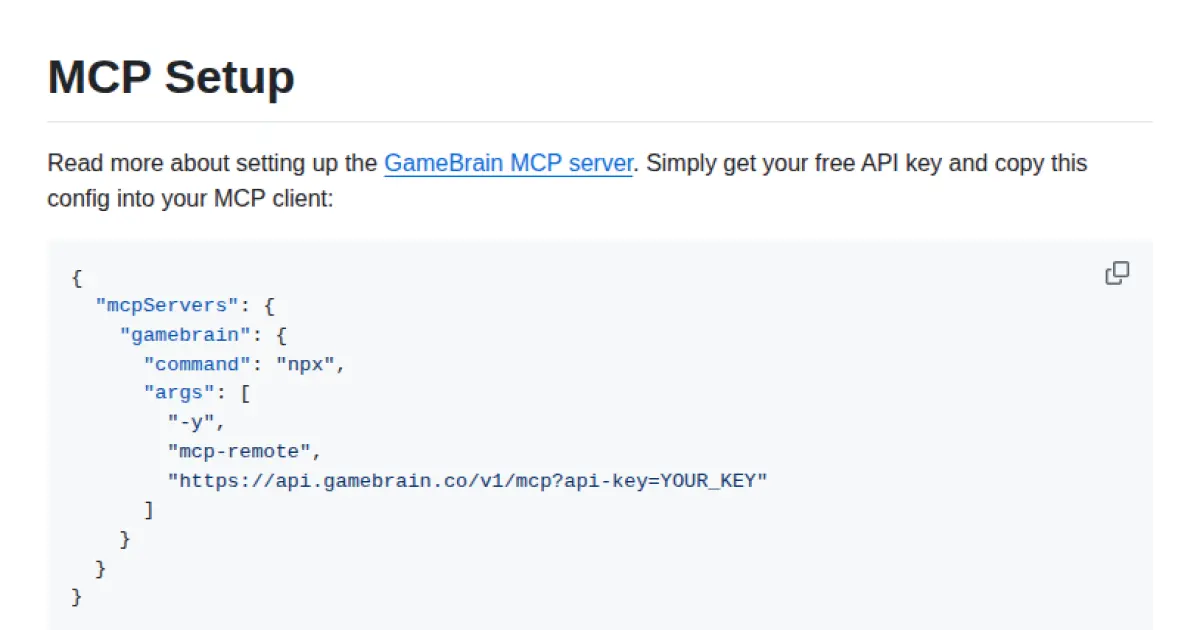Click the horizontal divider under MCP Setup
The height and width of the screenshot is (630, 1200).
point(600,120)
